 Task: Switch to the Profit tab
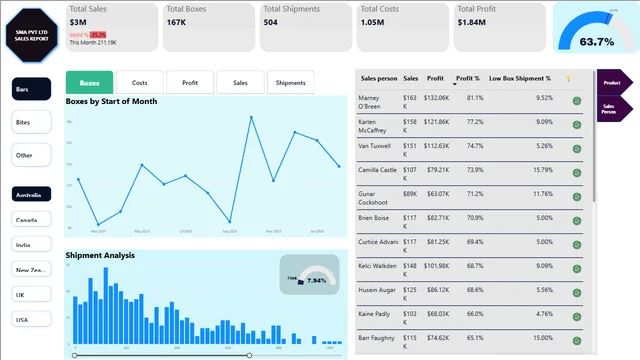pos(190,82)
